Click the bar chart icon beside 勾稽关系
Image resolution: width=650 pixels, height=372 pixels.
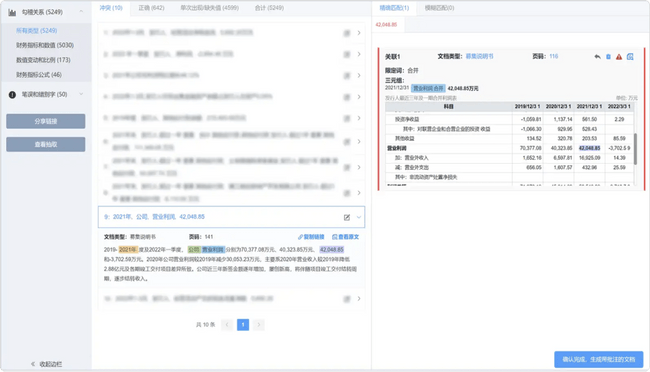[12, 12]
